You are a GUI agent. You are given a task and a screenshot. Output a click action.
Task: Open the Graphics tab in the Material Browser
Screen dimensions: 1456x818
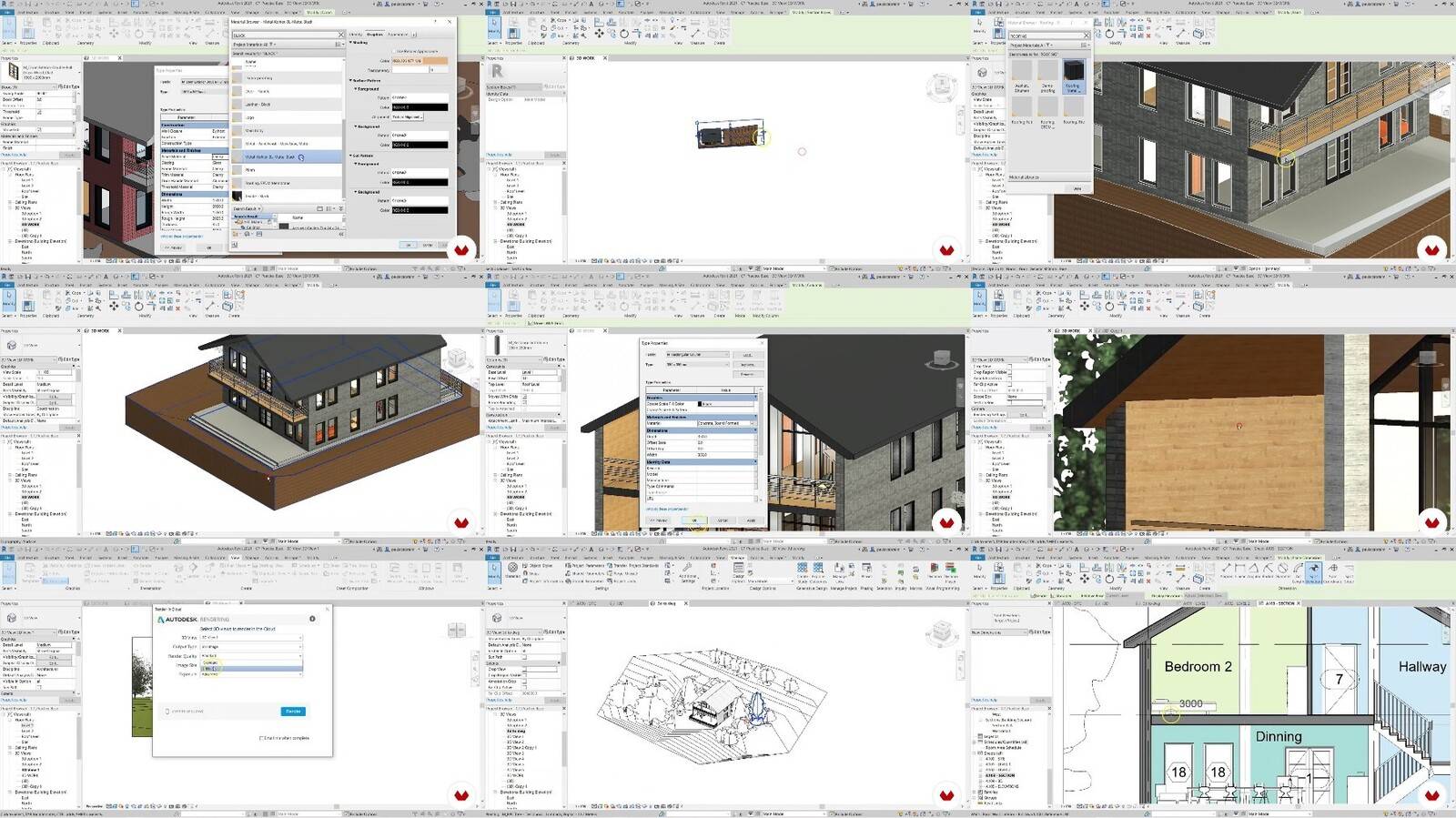pos(375,35)
